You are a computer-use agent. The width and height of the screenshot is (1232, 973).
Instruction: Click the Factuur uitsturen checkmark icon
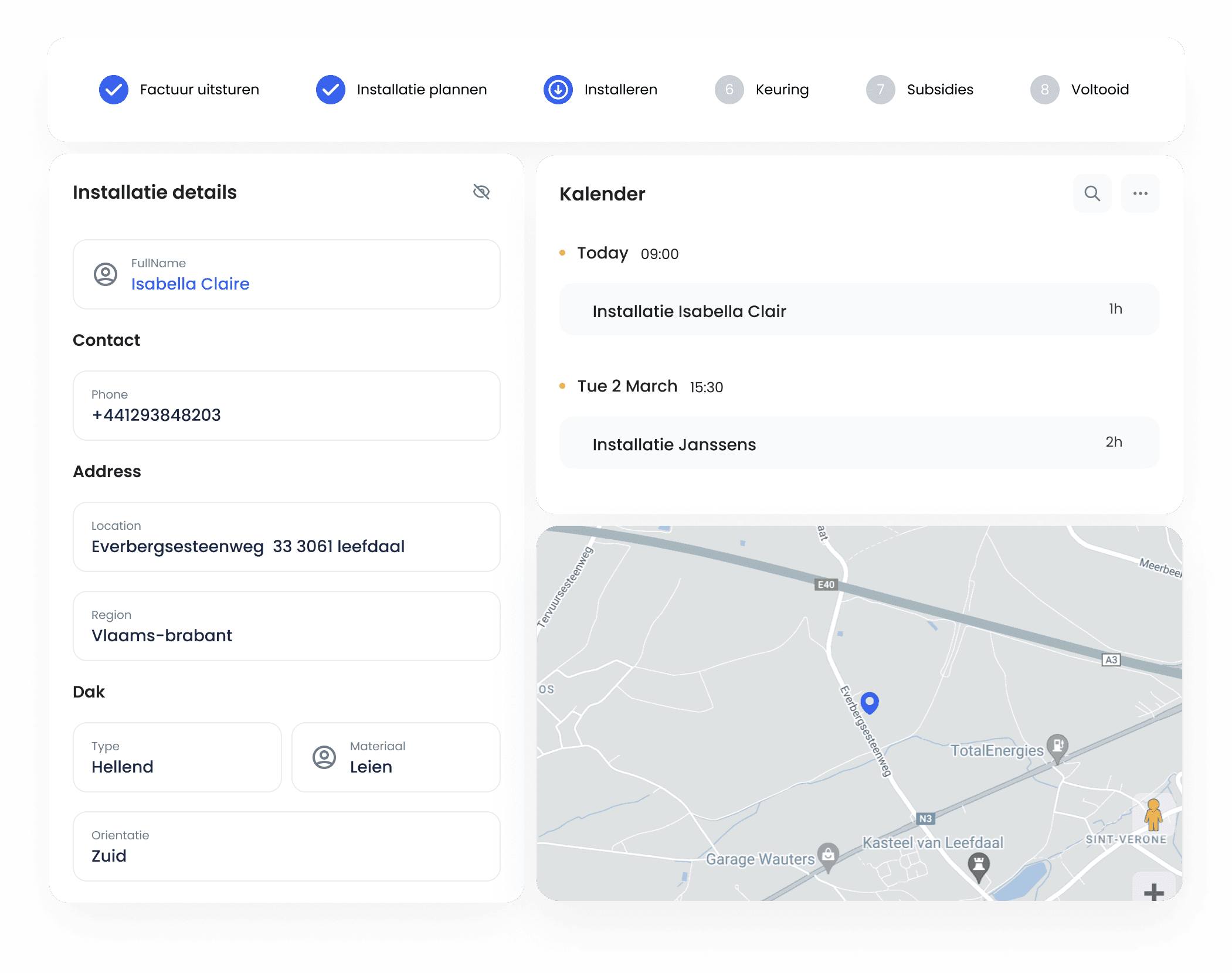pyautogui.click(x=114, y=90)
